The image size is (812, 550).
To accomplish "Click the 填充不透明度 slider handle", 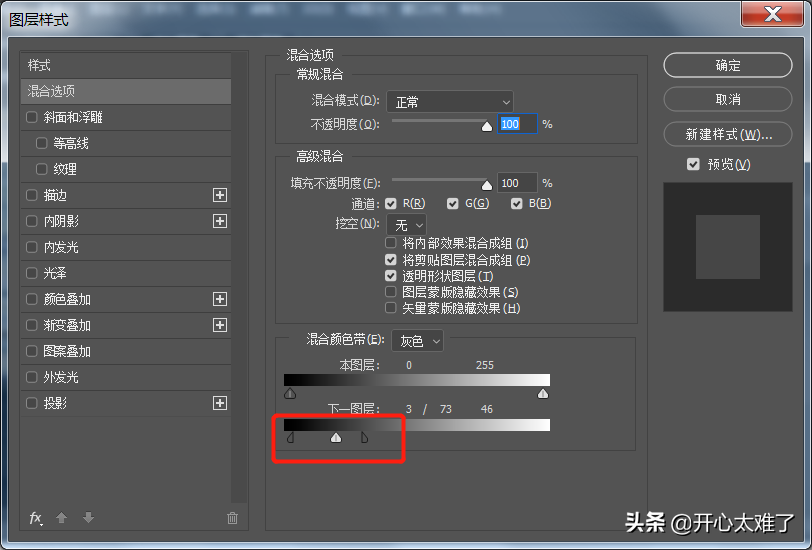I will click(x=487, y=185).
